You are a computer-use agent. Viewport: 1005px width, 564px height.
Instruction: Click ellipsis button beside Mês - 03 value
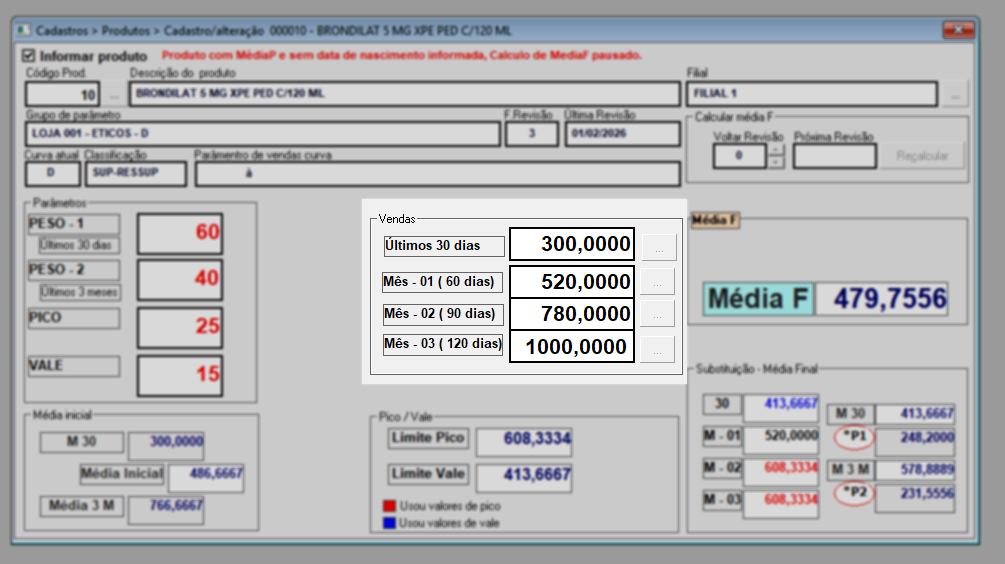[658, 349]
